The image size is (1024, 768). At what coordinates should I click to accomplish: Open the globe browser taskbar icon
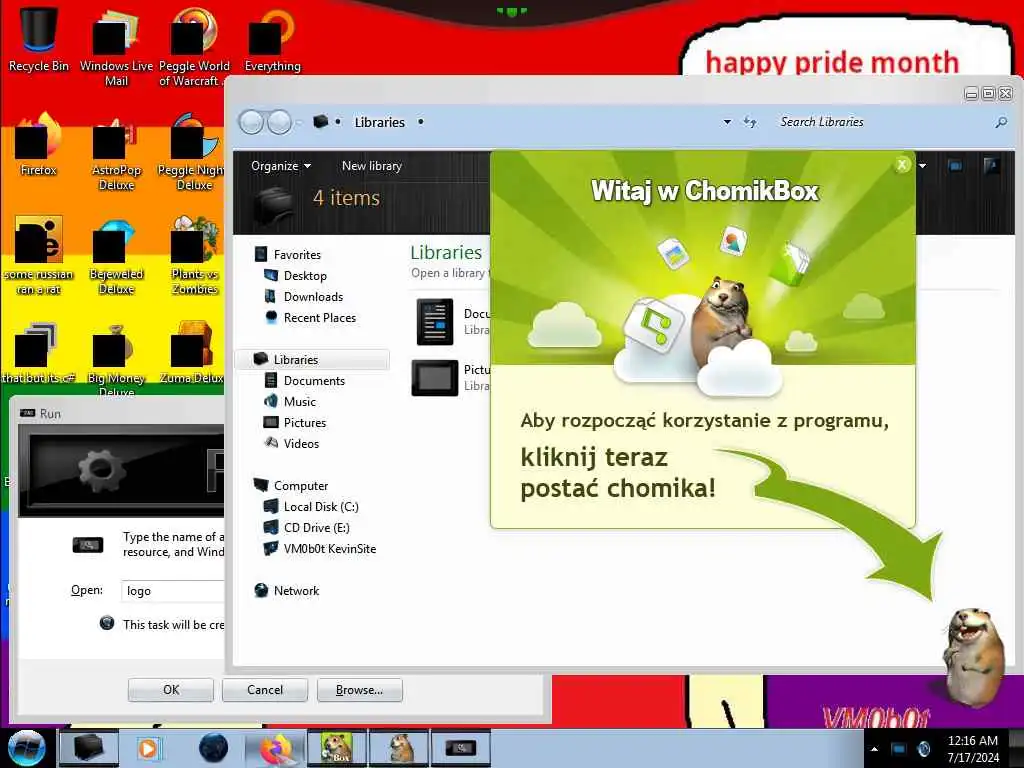tap(213, 748)
